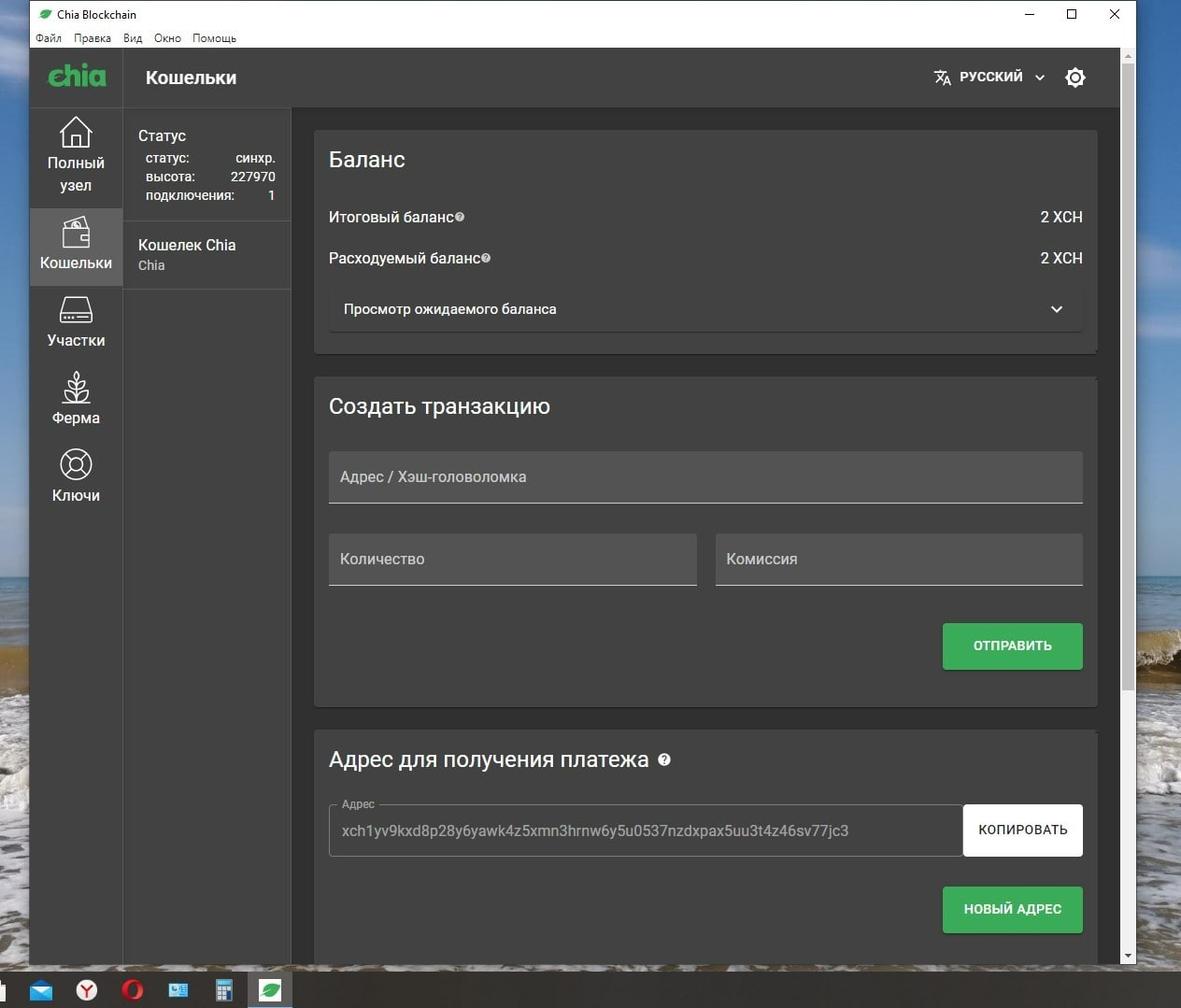Open the Plots (Участки) section
This screenshot has height=1008, width=1181.
click(x=76, y=322)
